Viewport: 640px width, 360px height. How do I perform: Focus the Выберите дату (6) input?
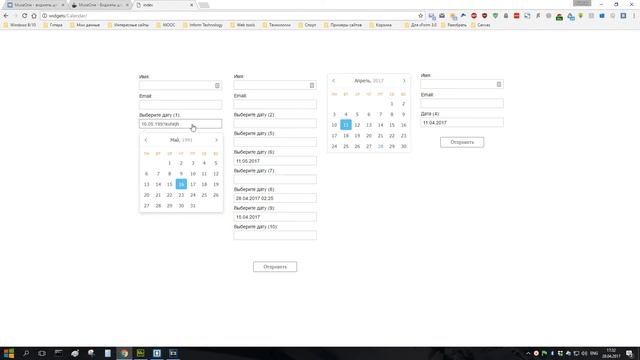275,161
